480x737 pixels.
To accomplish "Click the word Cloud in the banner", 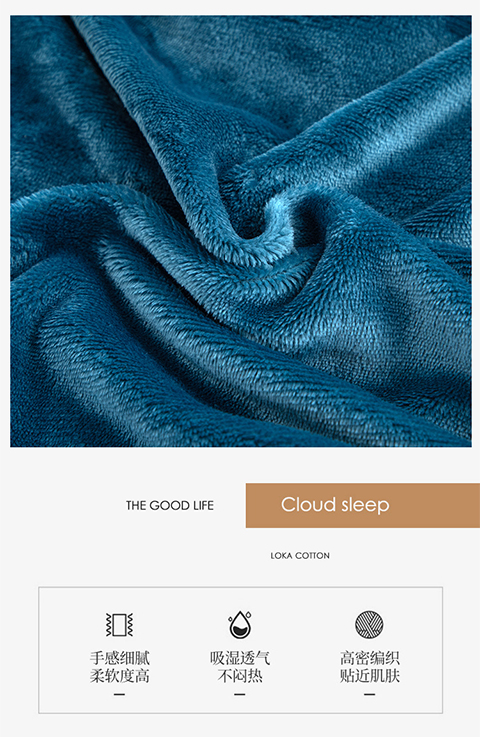I will tap(308, 504).
